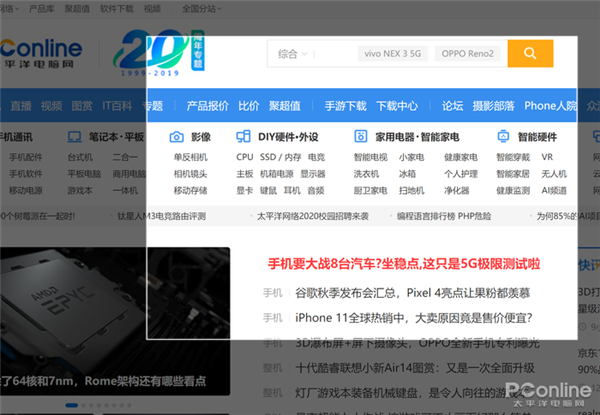This screenshot has height=415, width=600.
Task: Open the 太平洋网络2020校园招聘来袭 ticker link
Action: pos(313,216)
